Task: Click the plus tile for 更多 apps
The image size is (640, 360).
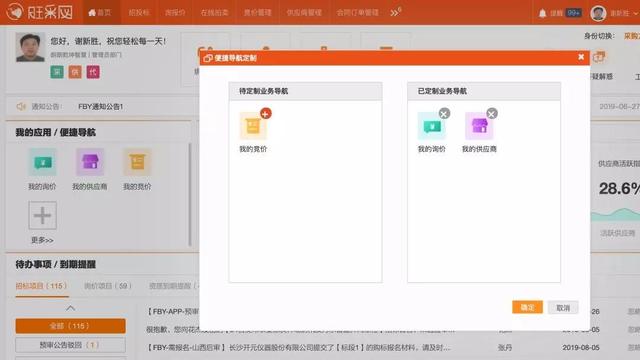Action: tap(42, 215)
